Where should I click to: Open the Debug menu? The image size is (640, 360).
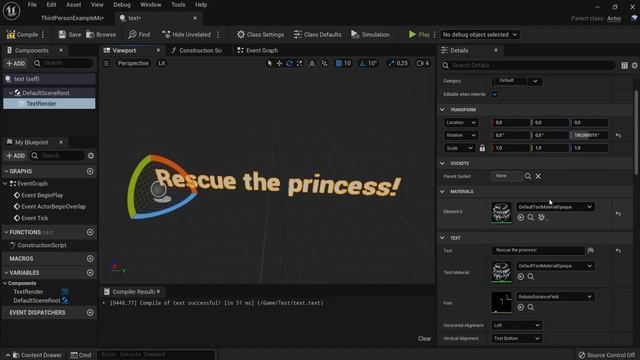click(122, 5)
